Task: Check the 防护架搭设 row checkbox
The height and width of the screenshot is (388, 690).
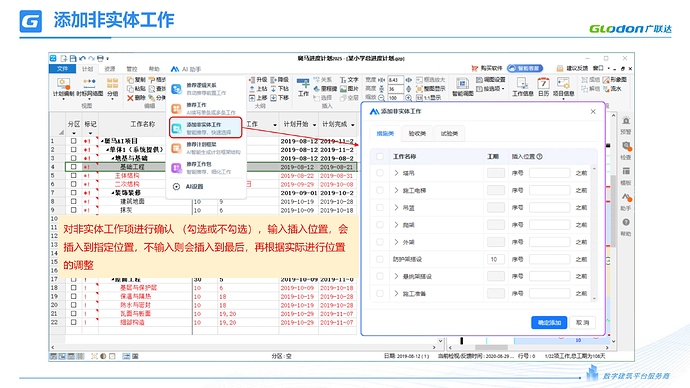Action: coord(379,259)
